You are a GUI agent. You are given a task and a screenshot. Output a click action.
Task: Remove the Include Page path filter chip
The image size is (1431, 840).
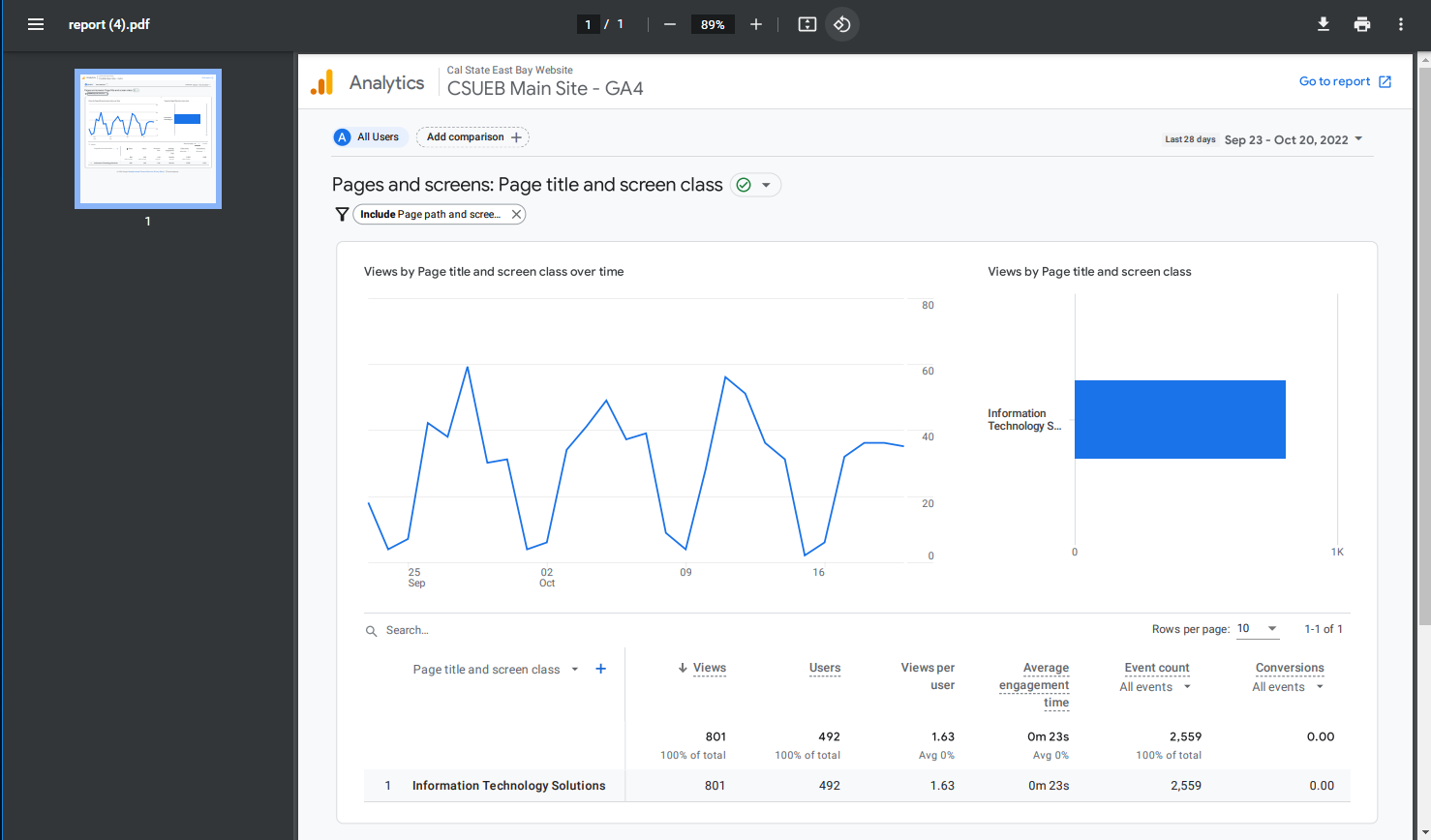point(516,215)
